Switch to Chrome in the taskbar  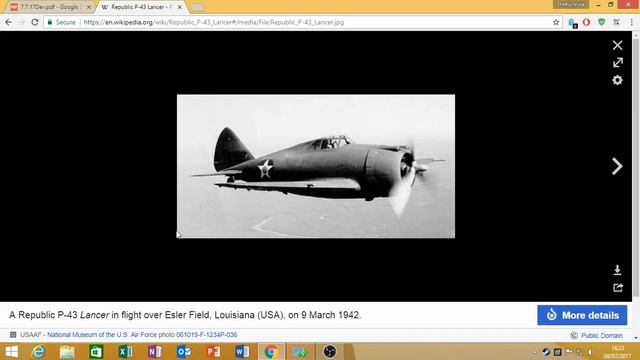tap(271, 351)
